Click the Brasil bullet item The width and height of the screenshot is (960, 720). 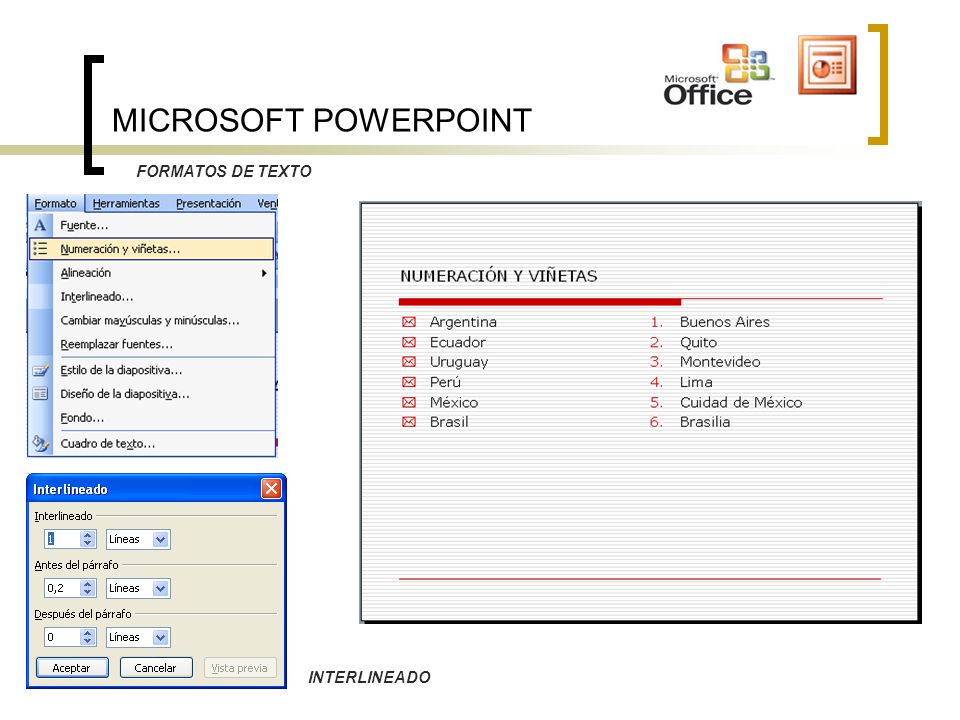click(449, 422)
